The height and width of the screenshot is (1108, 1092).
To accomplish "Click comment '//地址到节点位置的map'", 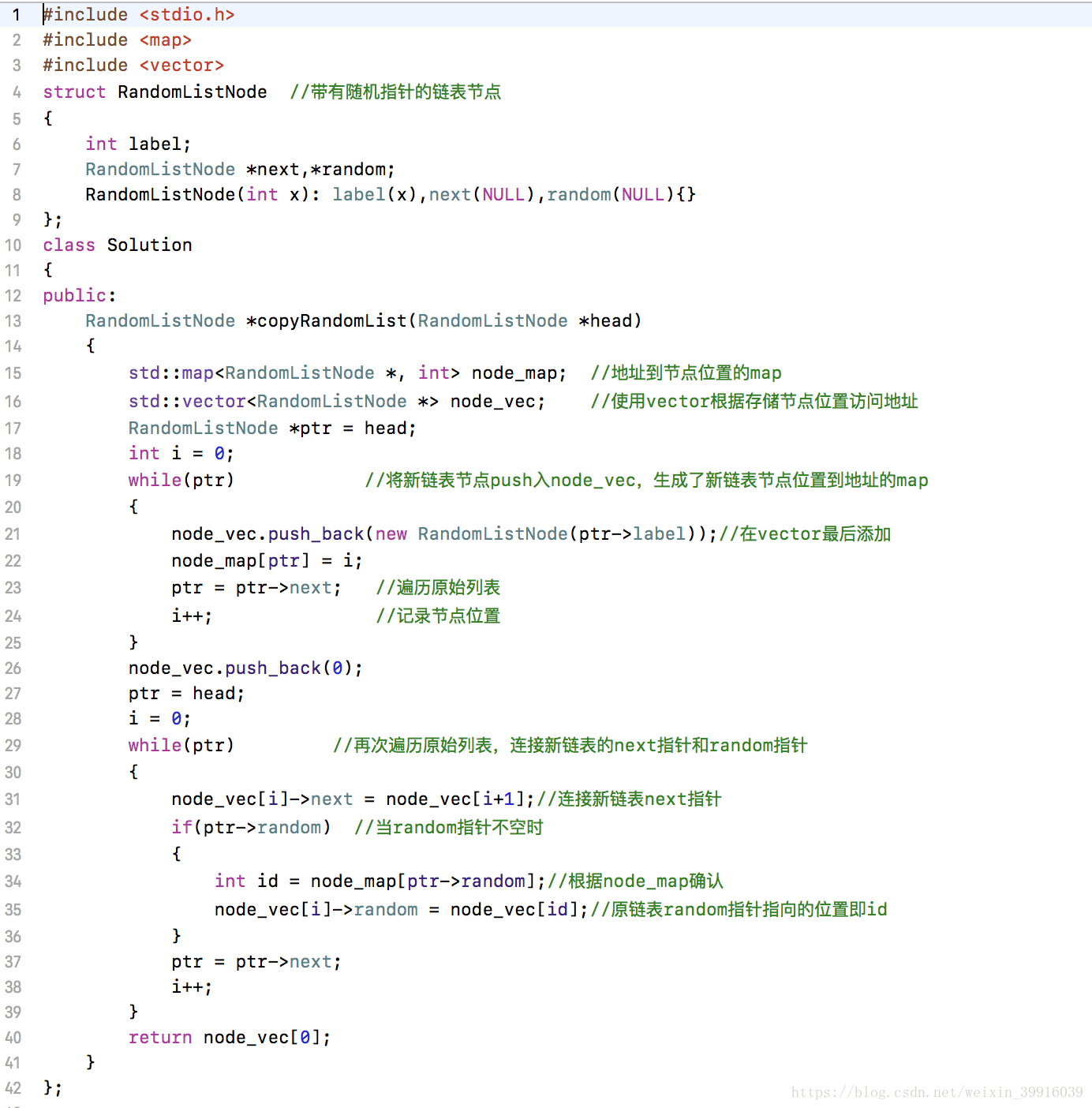I will click(686, 373).
